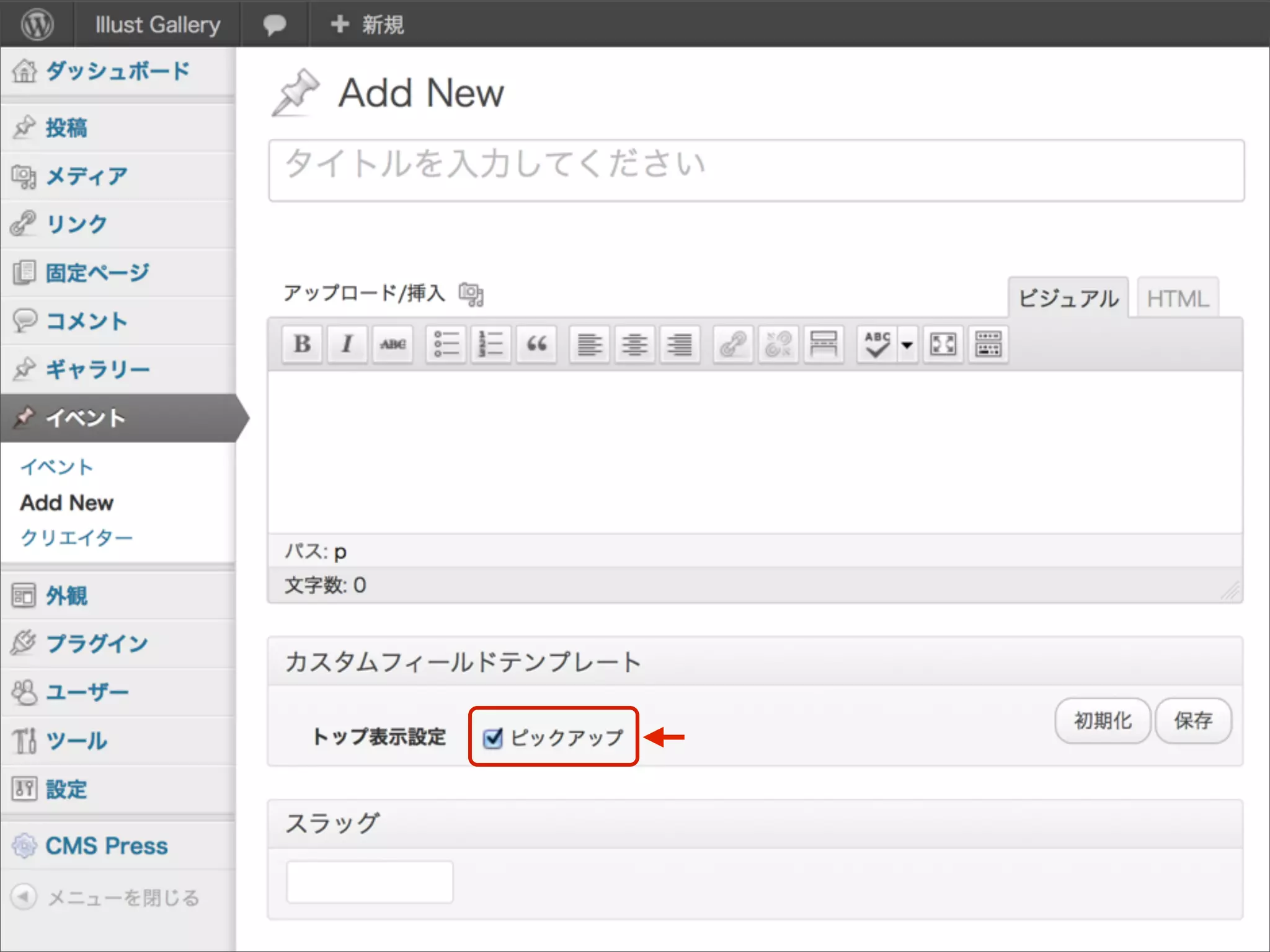Image resolution: width=1270 pixels, height=952 pixels.
Task: Center align the text
Action: coord(634,344)
